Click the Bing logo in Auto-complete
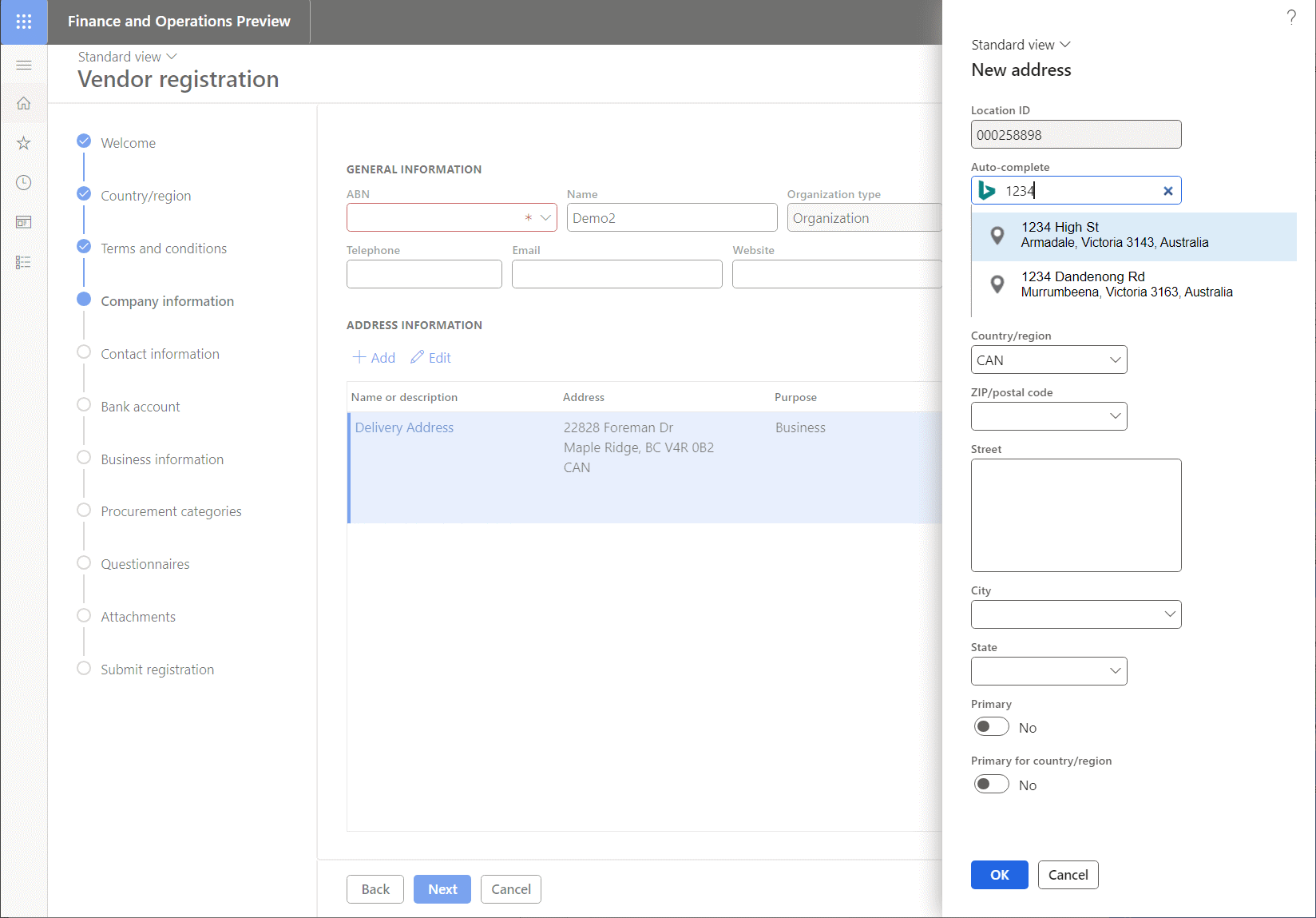Viewport: 1316px width, 918px height. coord(987,191)
